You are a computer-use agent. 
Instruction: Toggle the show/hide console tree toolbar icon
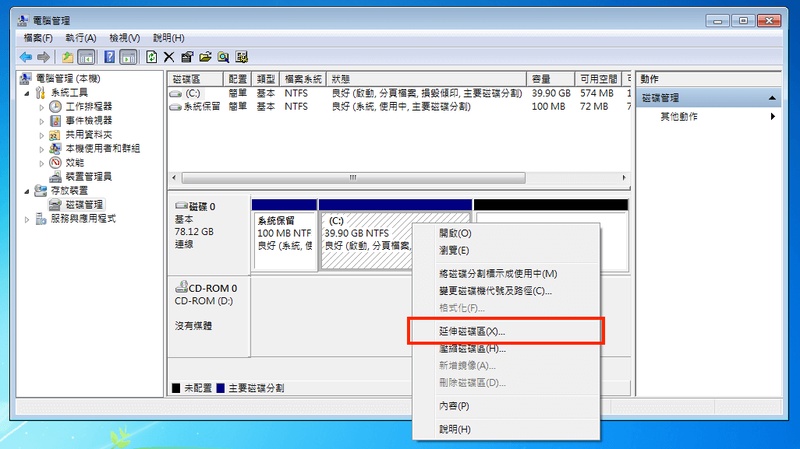(x=86, y=57)
